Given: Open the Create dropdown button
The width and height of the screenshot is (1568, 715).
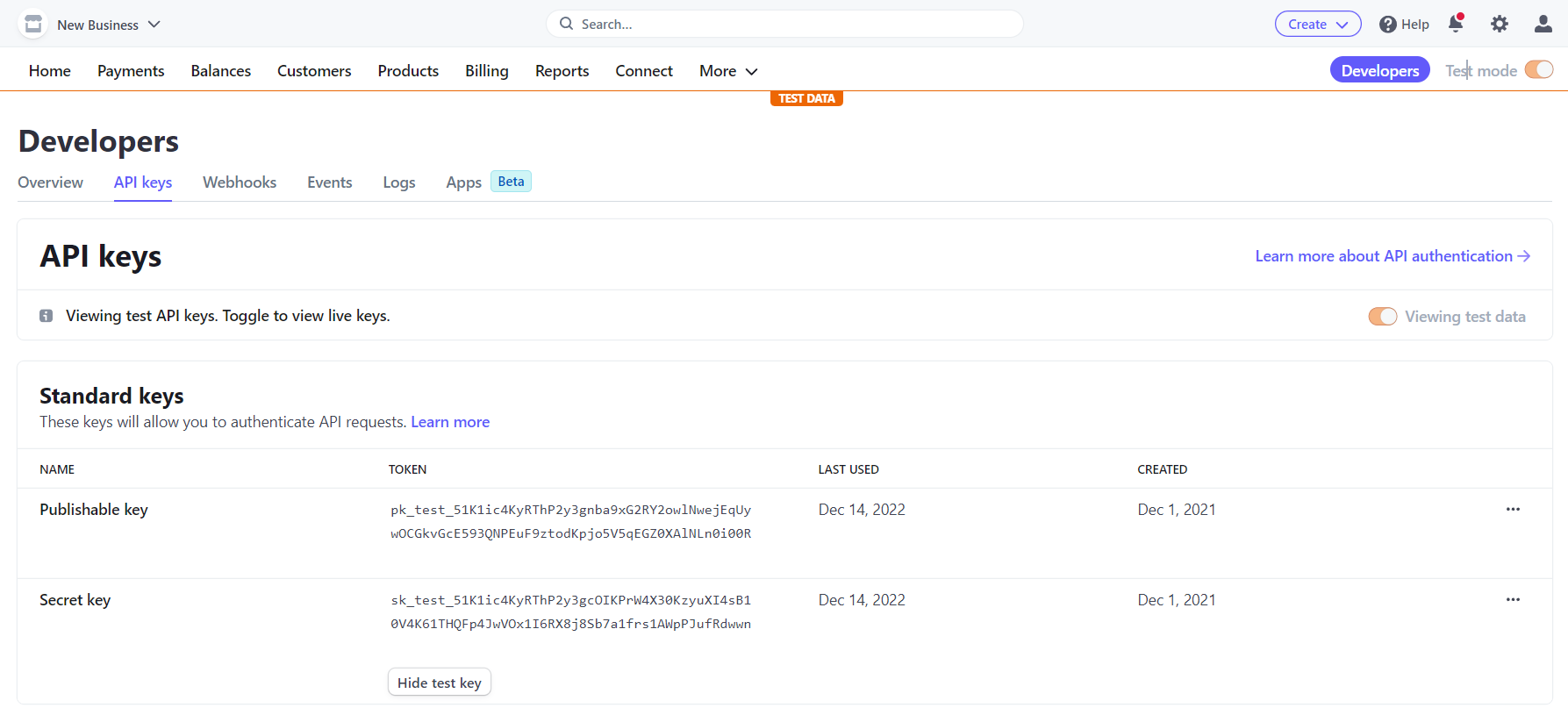Looking at the screenshot, I should click(1318, 24).
